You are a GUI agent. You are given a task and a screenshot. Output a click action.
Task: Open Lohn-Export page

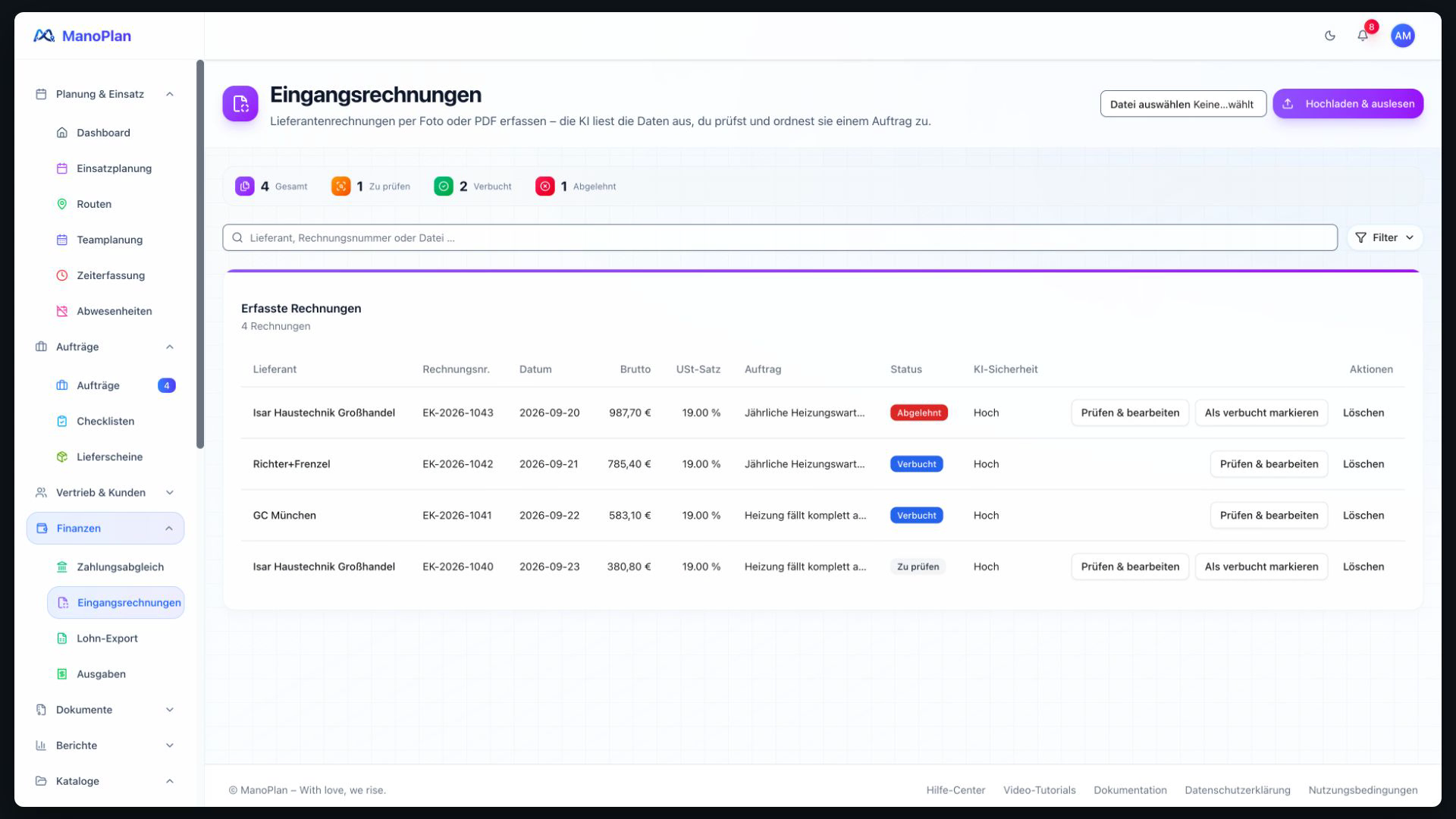116,639
